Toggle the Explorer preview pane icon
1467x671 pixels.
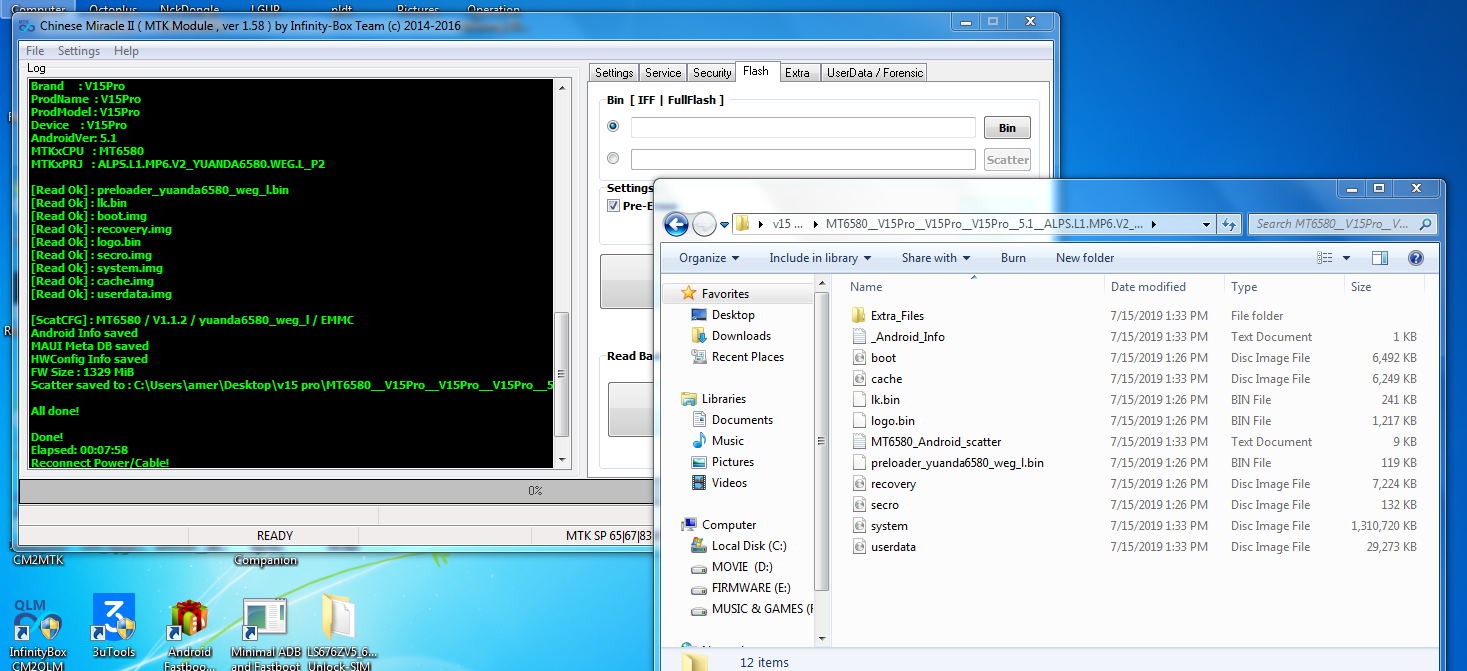tap(1380, 258)
